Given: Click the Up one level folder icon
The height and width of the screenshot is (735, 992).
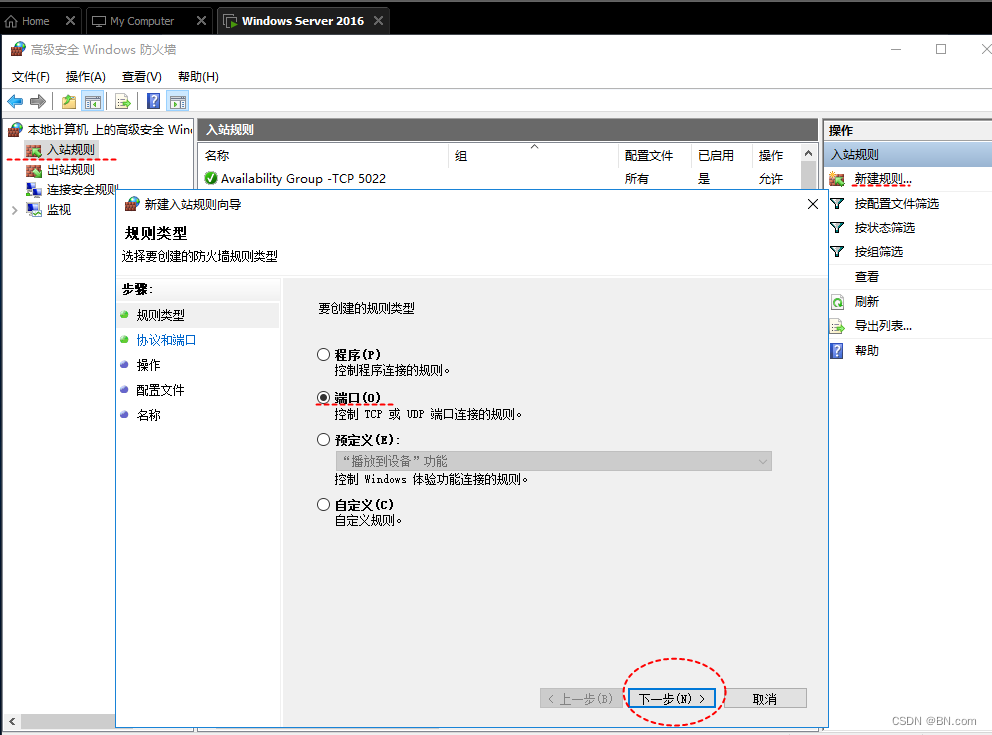Looking at the screenshot, I should (x=69, y=101).
